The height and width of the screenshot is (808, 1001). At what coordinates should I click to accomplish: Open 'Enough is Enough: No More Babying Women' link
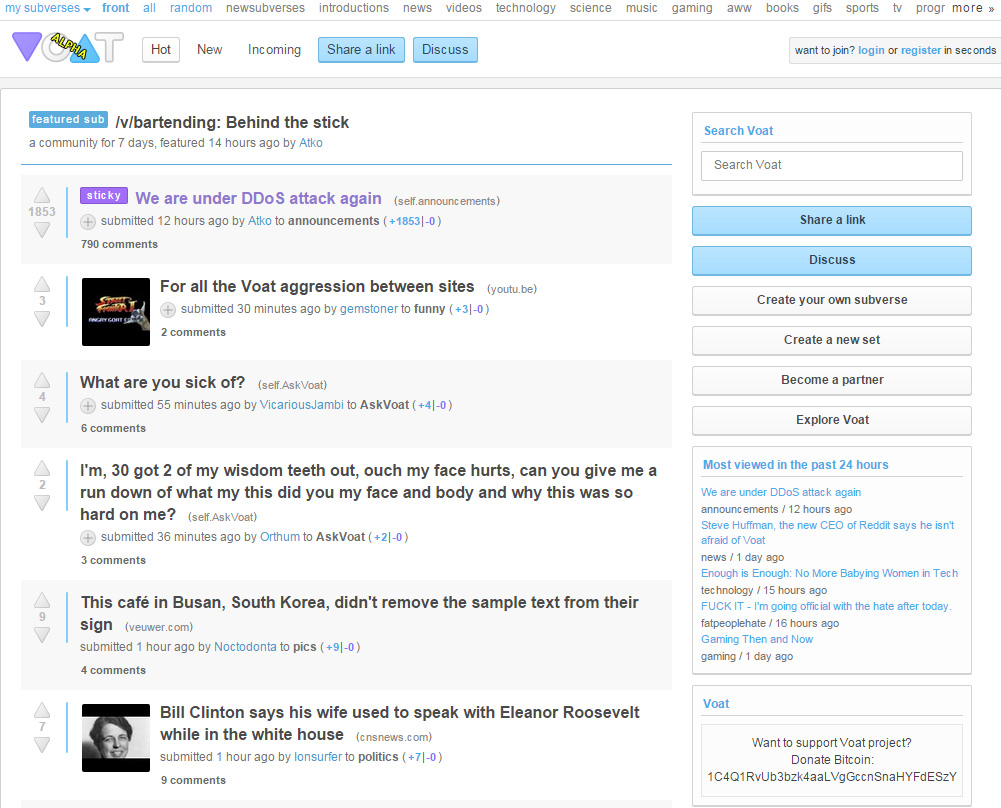click(x=829, y=574)
